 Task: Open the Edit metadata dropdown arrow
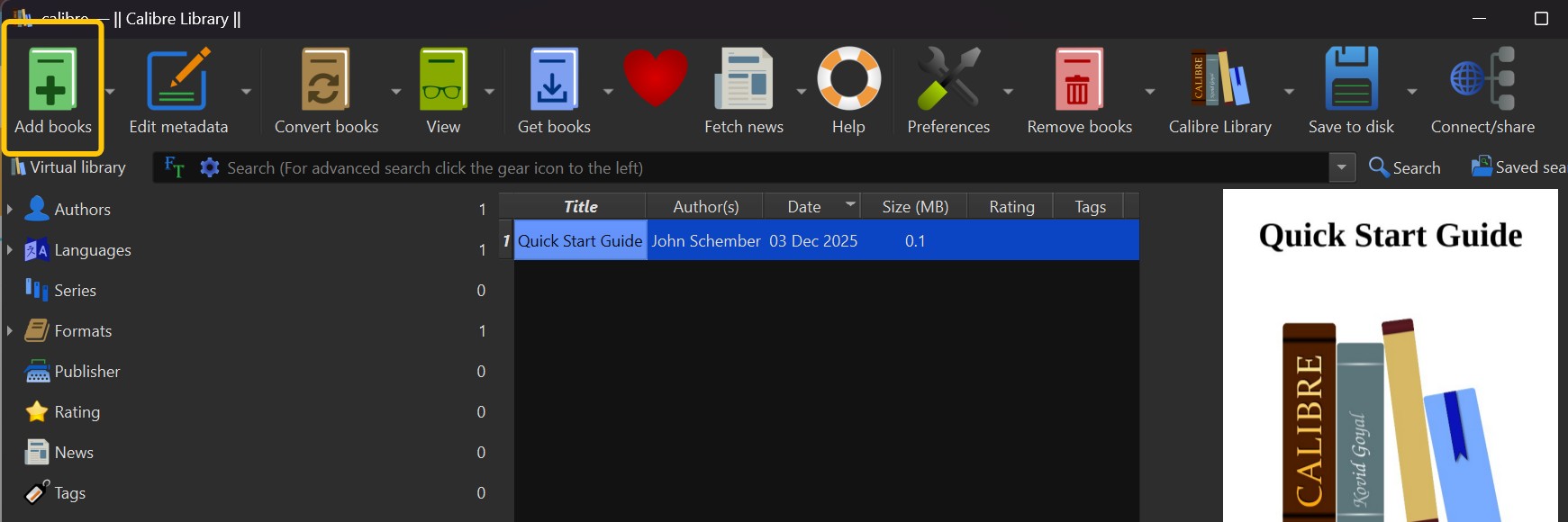pos(246,91)
